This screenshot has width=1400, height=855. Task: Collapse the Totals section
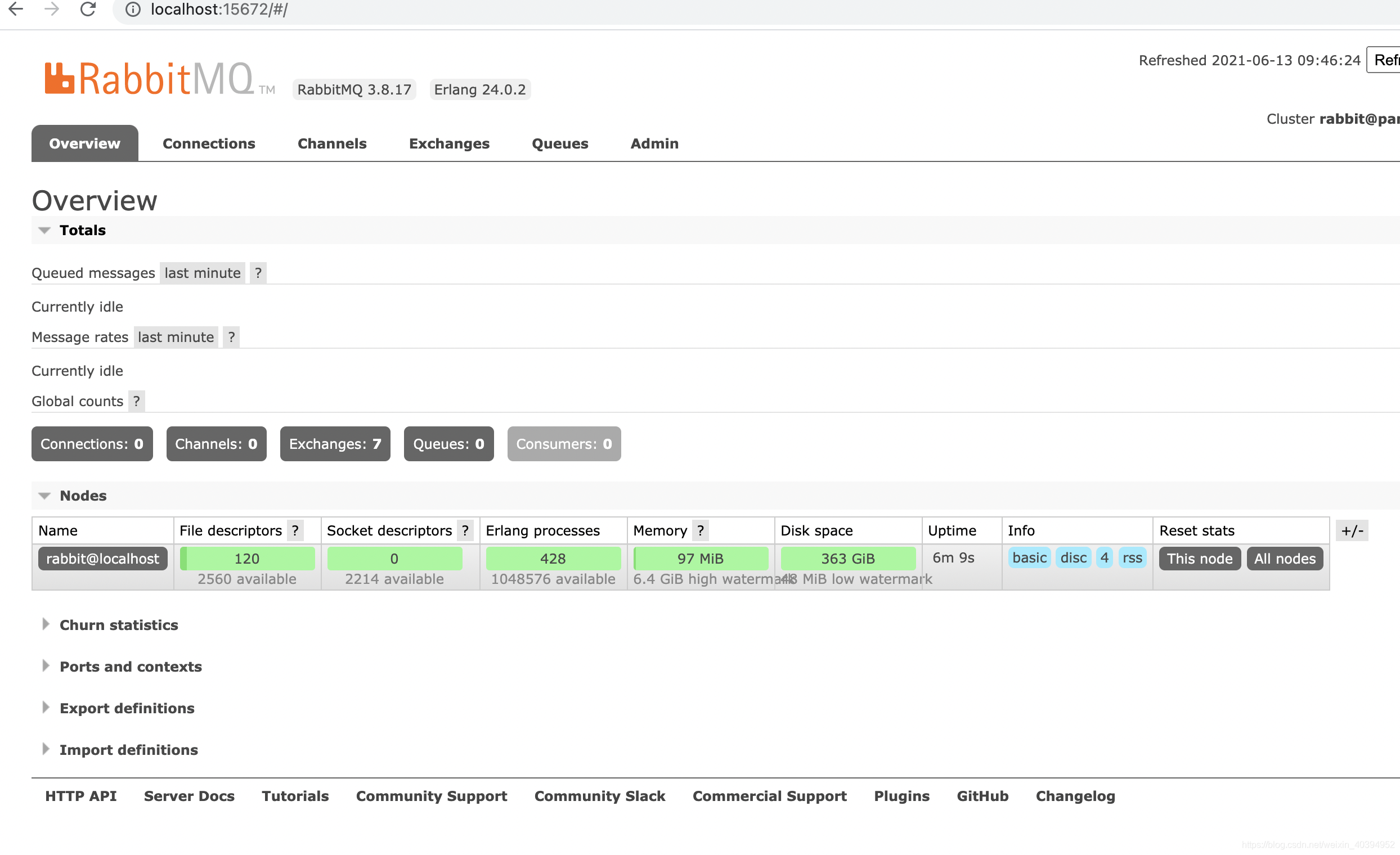(82, 231)
